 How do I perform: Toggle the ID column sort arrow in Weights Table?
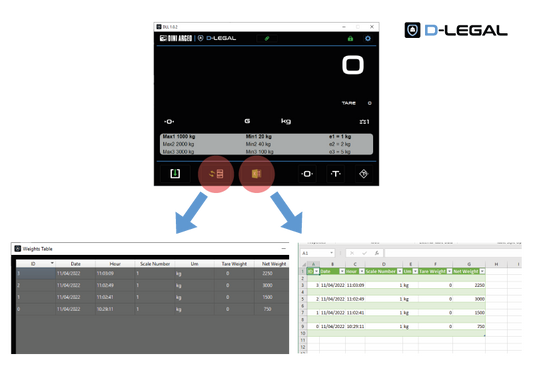[x=52, y=263]
